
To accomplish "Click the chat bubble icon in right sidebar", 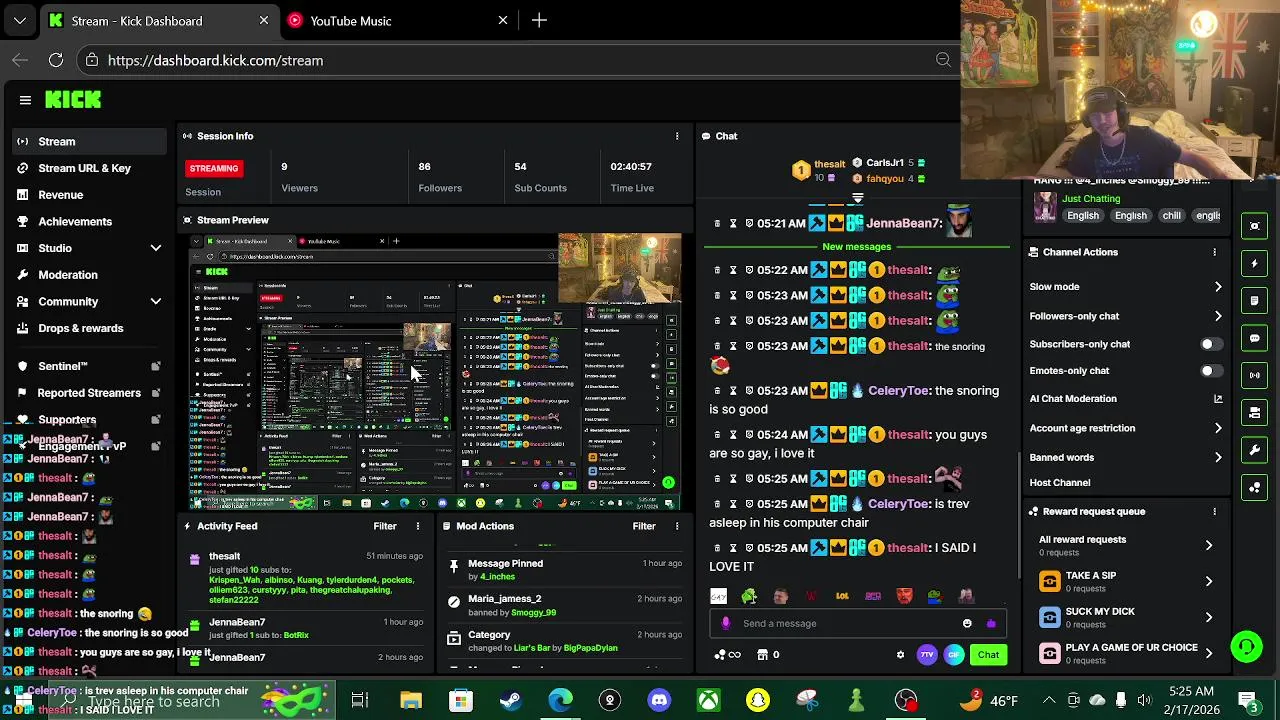I will pyautogui.click(x=1255, y=338).
